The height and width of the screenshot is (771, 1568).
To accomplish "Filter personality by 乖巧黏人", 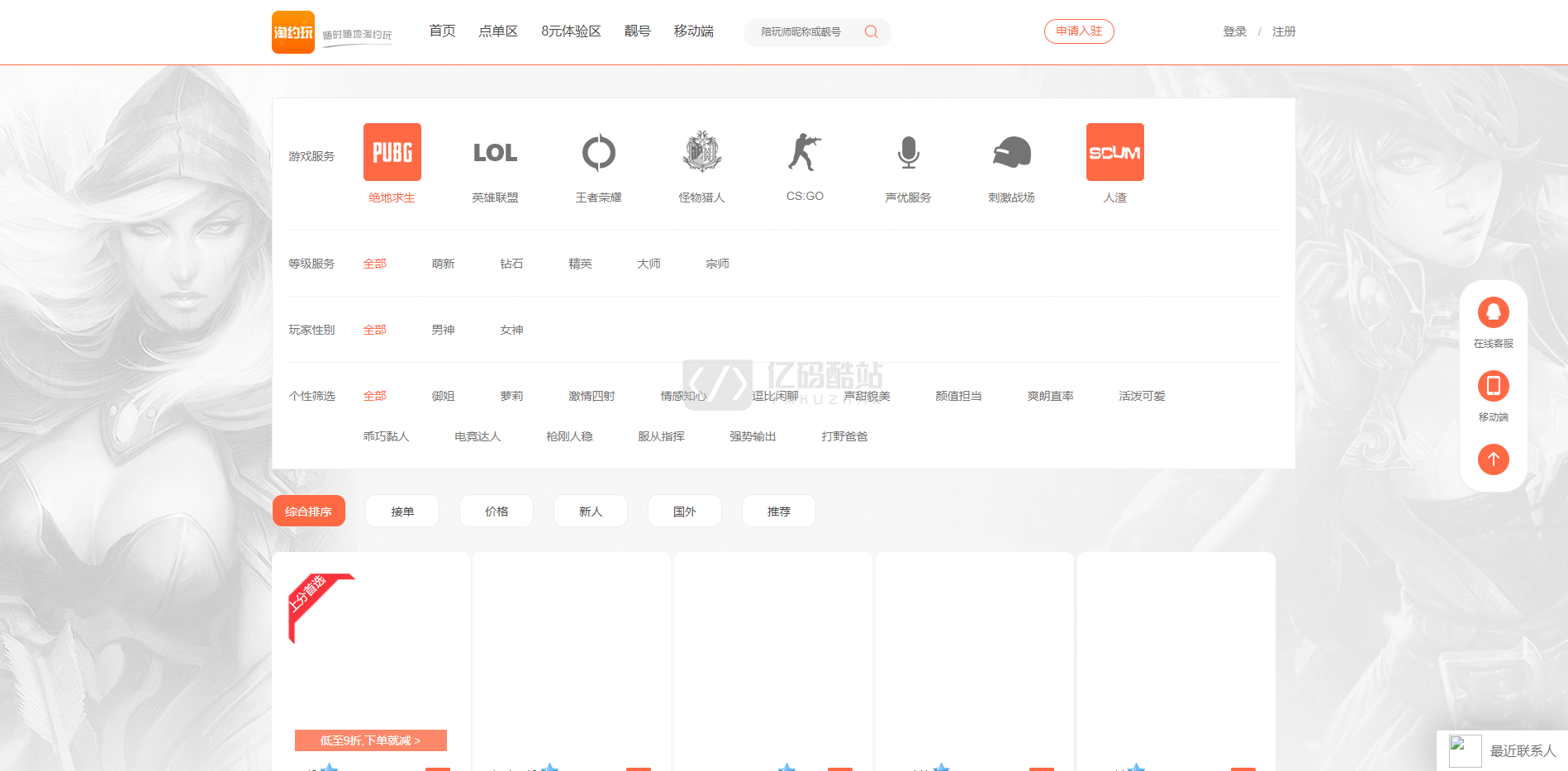I will click(387, 436).
